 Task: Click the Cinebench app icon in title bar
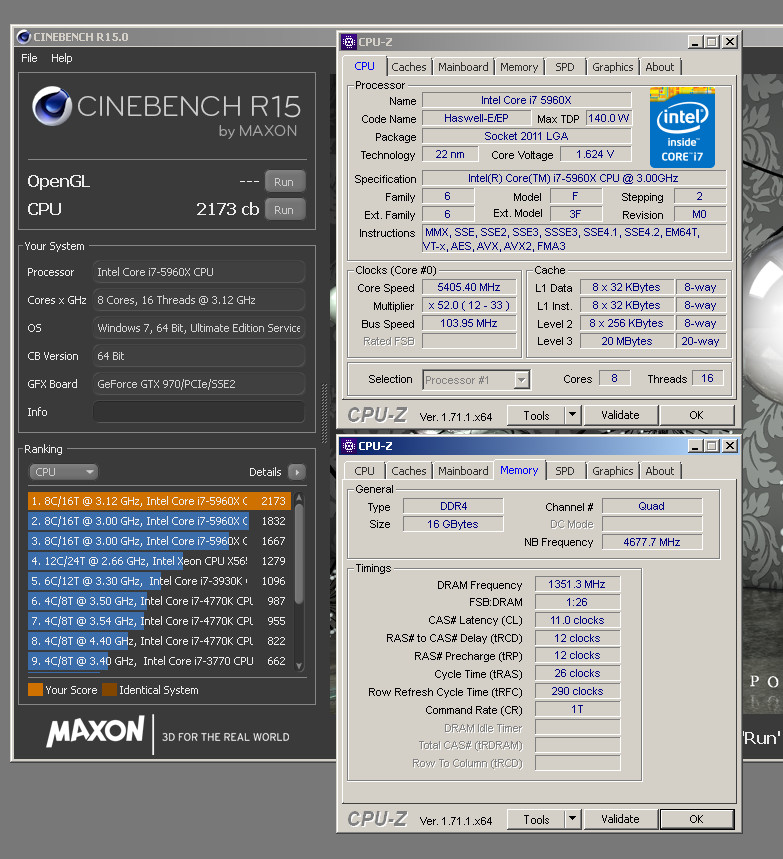[24, 37]
